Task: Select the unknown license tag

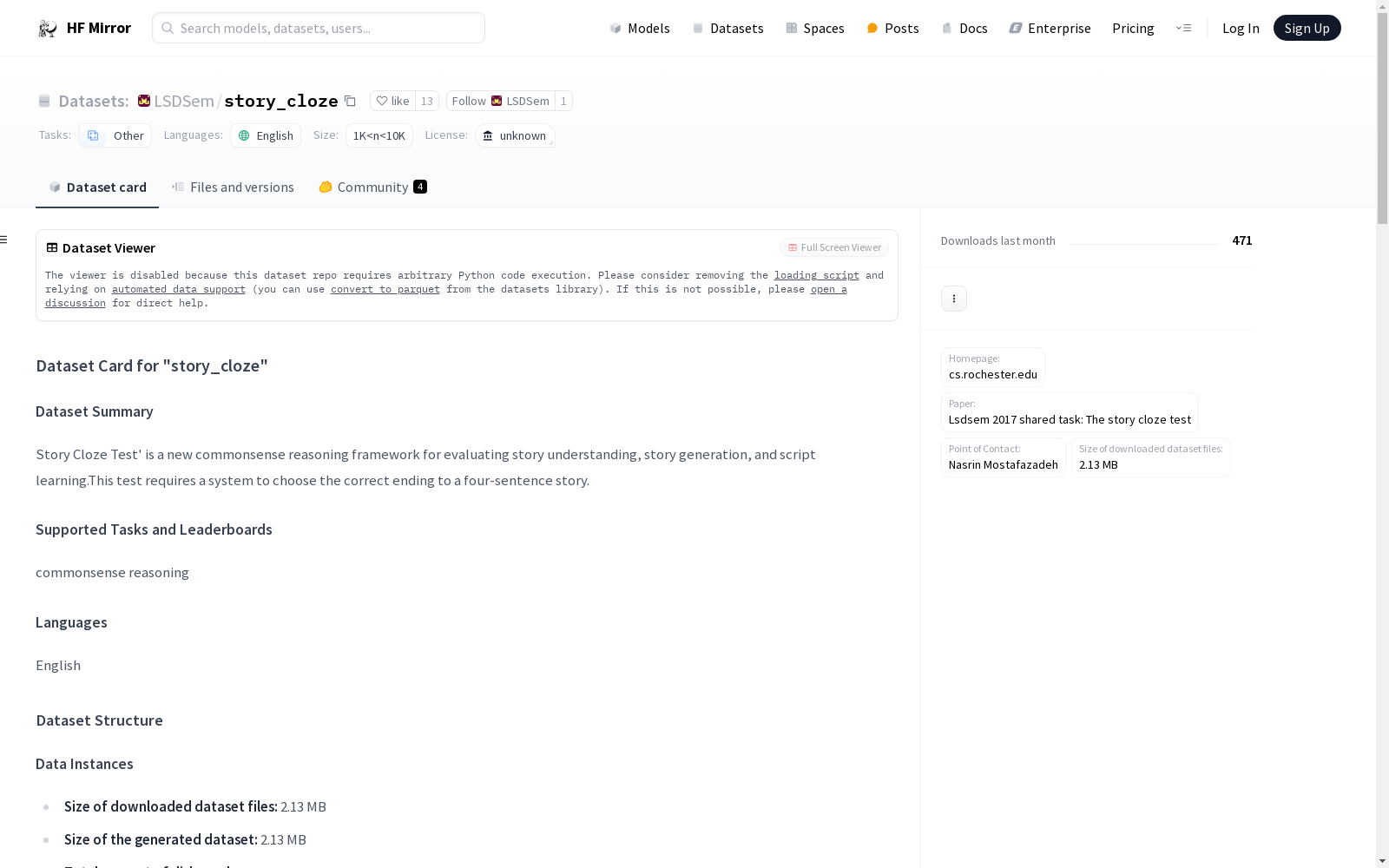Action: click(515, 135)
